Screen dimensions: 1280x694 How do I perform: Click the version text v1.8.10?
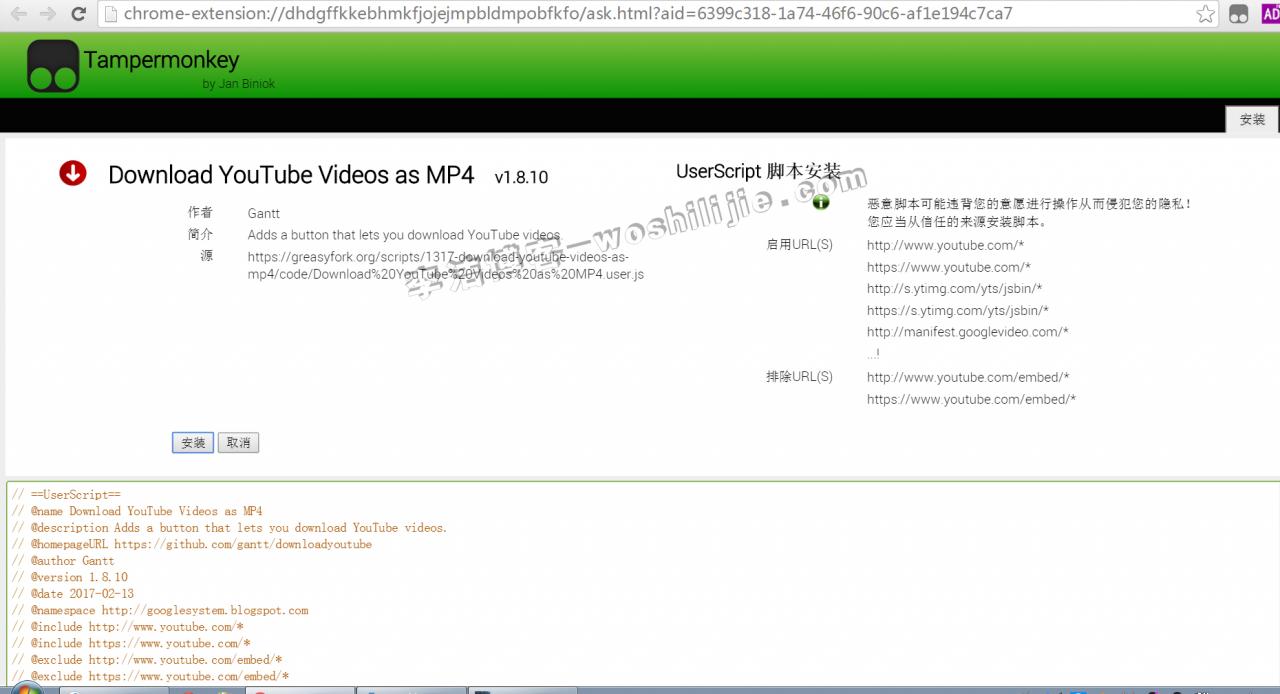tap(521, 177)
